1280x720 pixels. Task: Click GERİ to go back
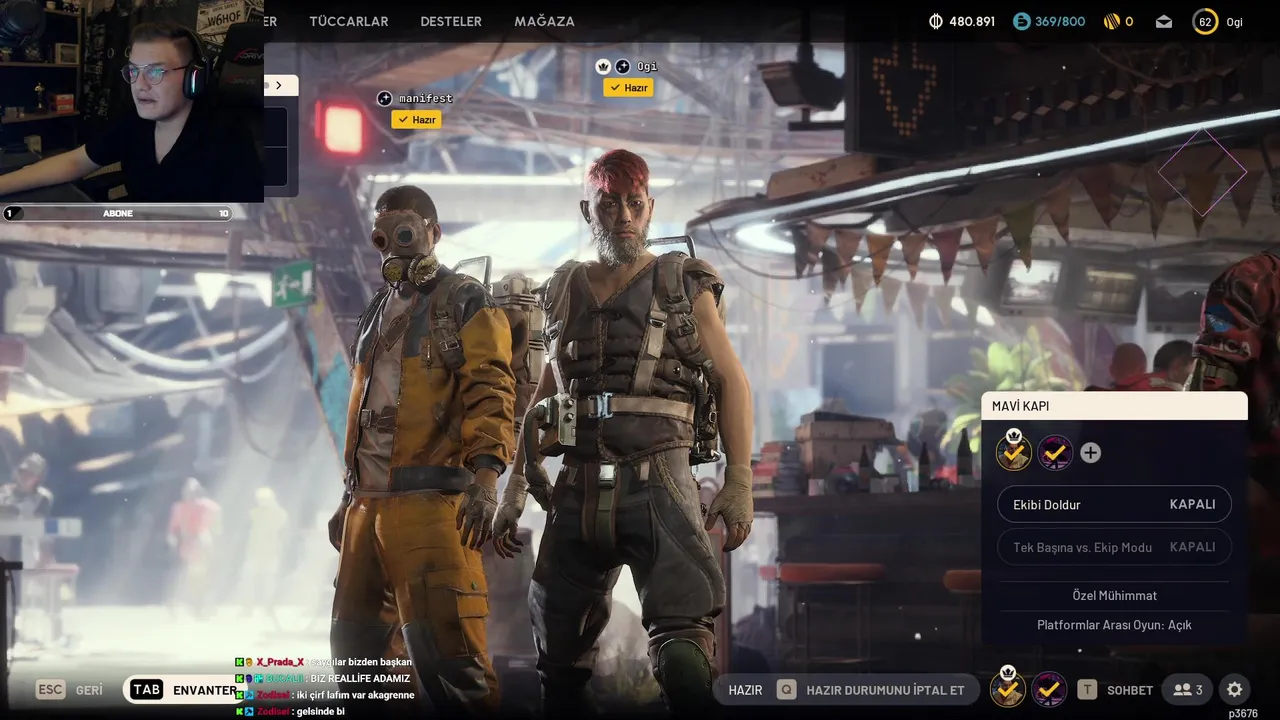tap(89, 690)
